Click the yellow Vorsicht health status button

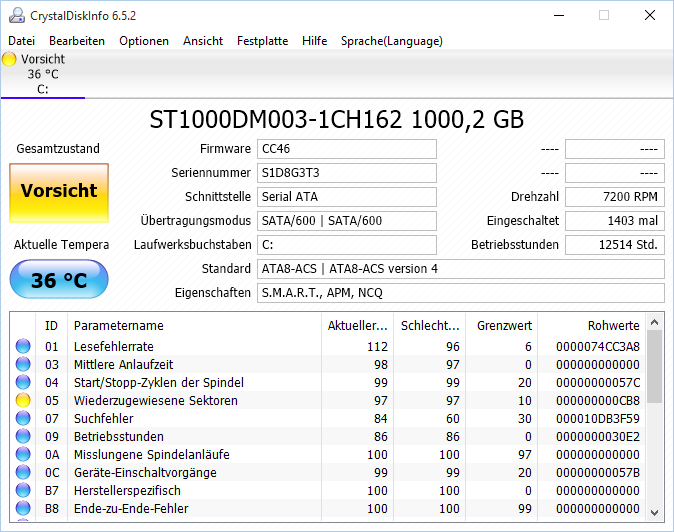(x=59, y=193)
